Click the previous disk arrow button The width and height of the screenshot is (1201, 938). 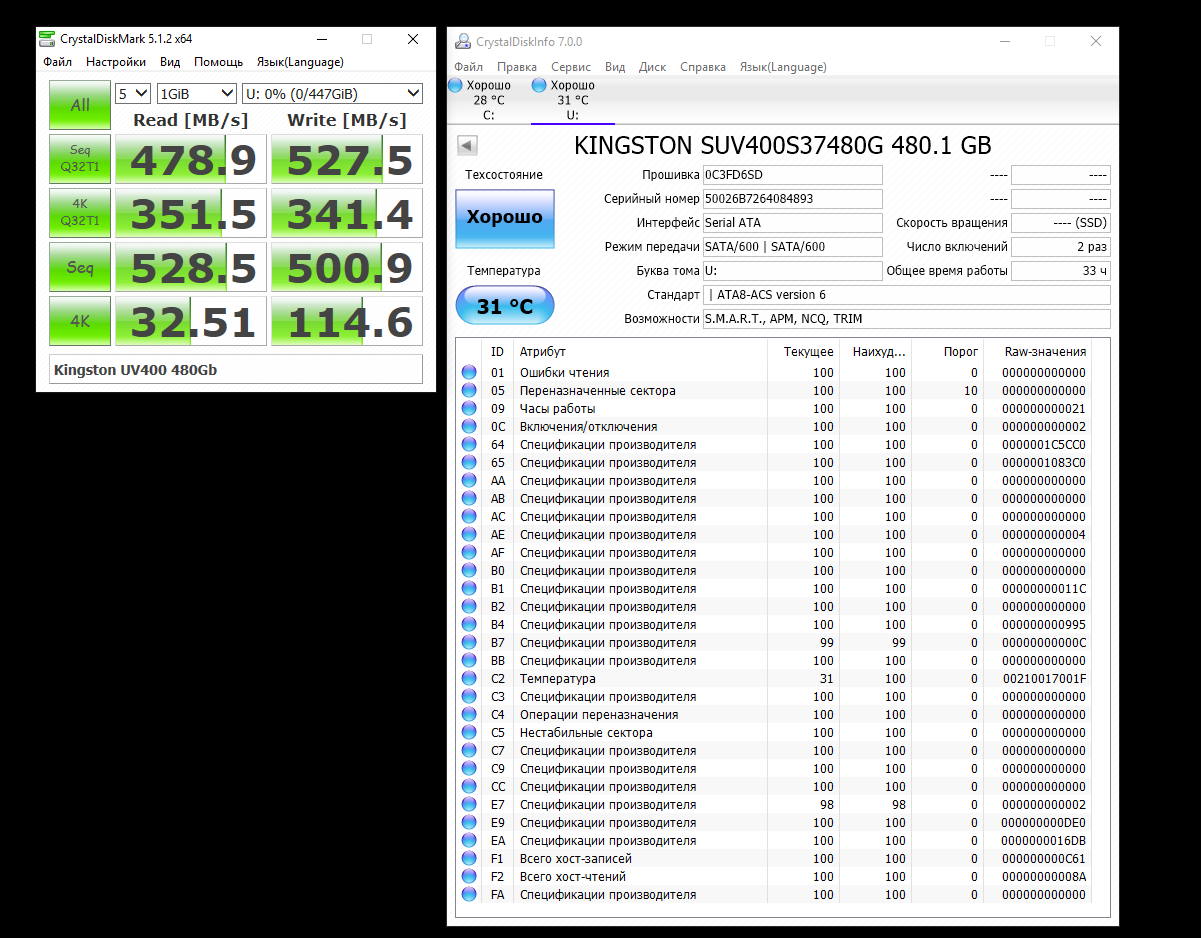[467, 146]
